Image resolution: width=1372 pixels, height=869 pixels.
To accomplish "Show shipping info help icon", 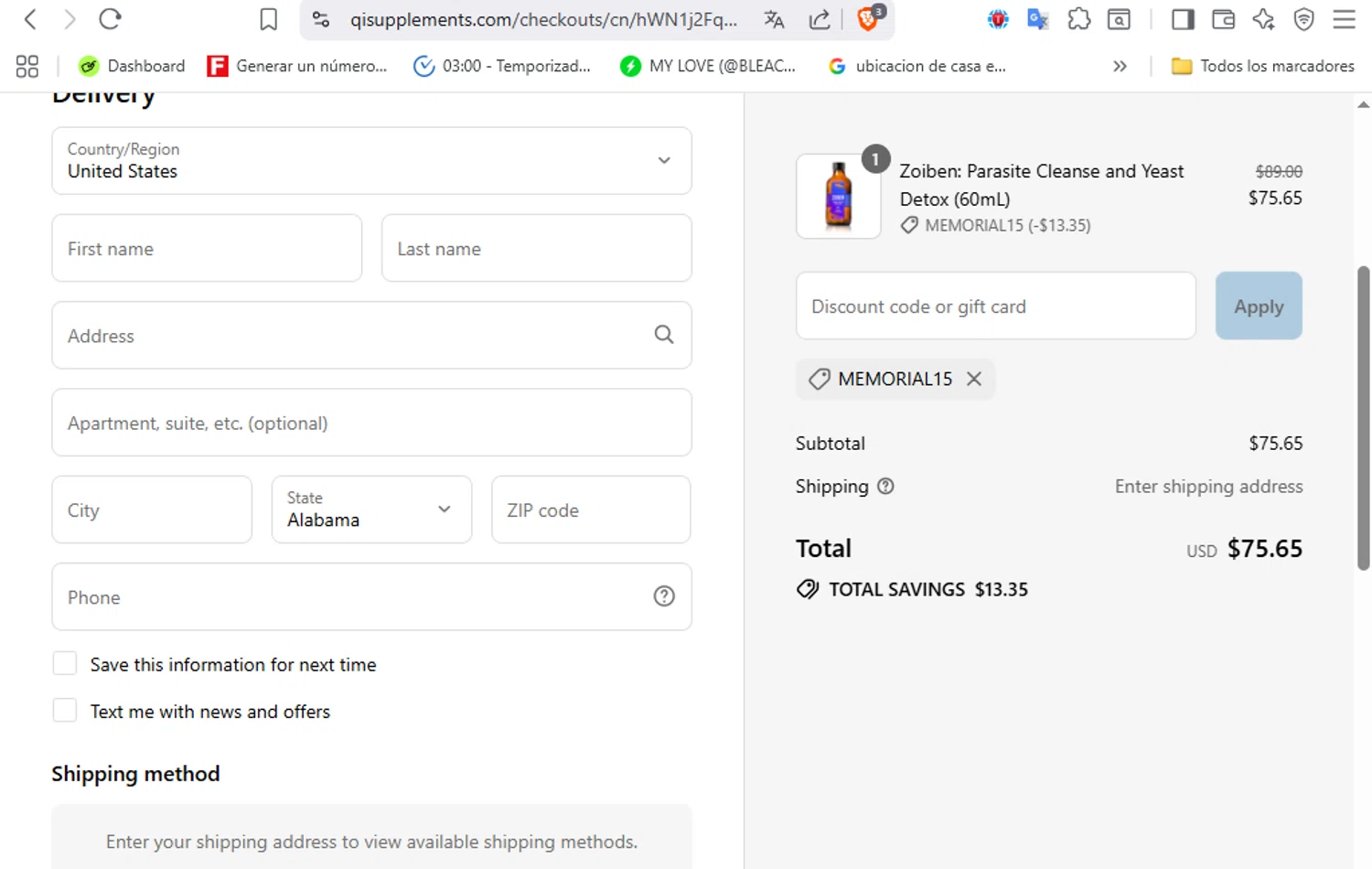I will pos(885,487).
